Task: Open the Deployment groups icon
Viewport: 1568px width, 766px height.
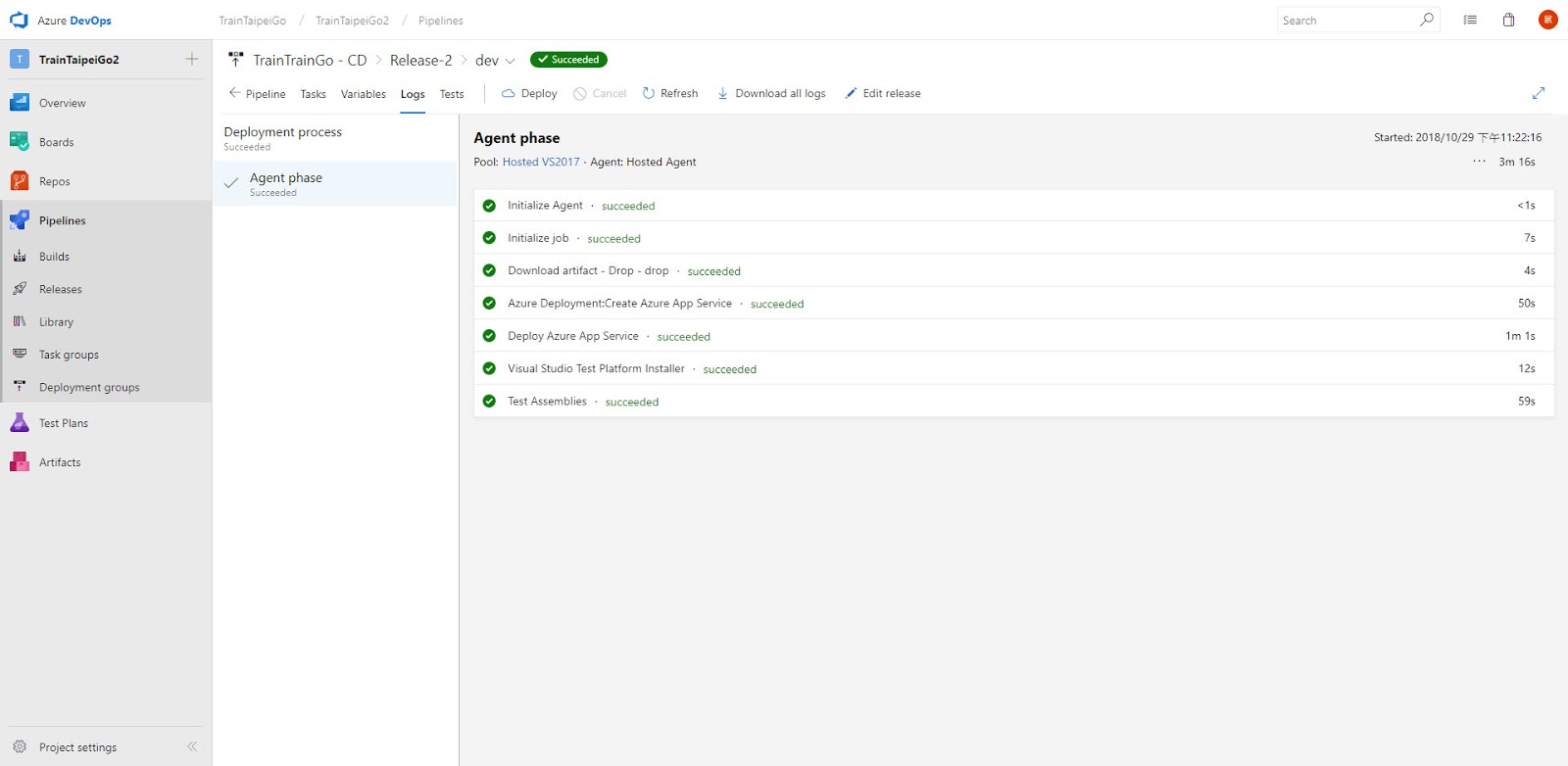Action: tap(20, 387)
